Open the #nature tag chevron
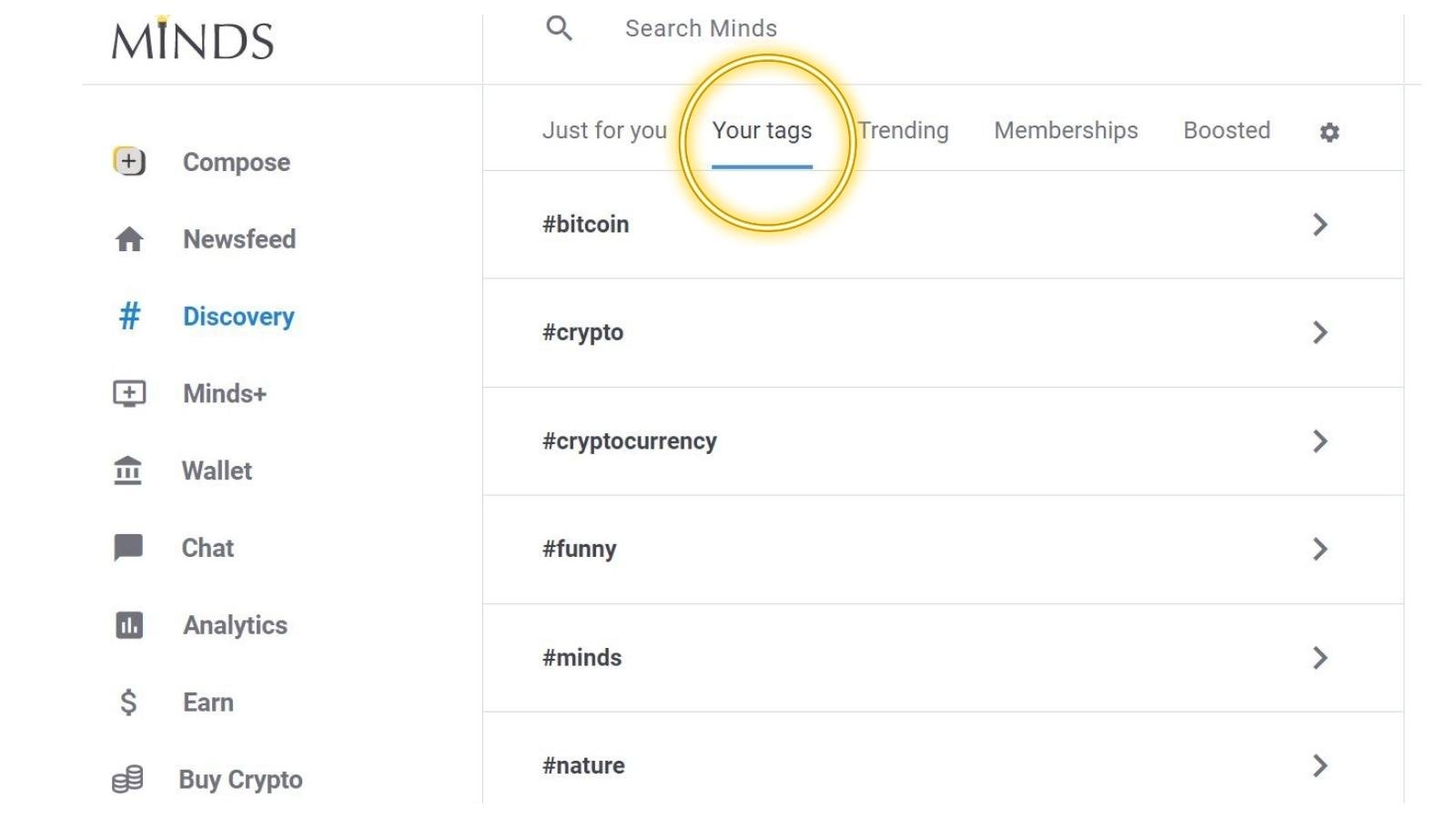1456x819 pixels. coord(1319,765)
